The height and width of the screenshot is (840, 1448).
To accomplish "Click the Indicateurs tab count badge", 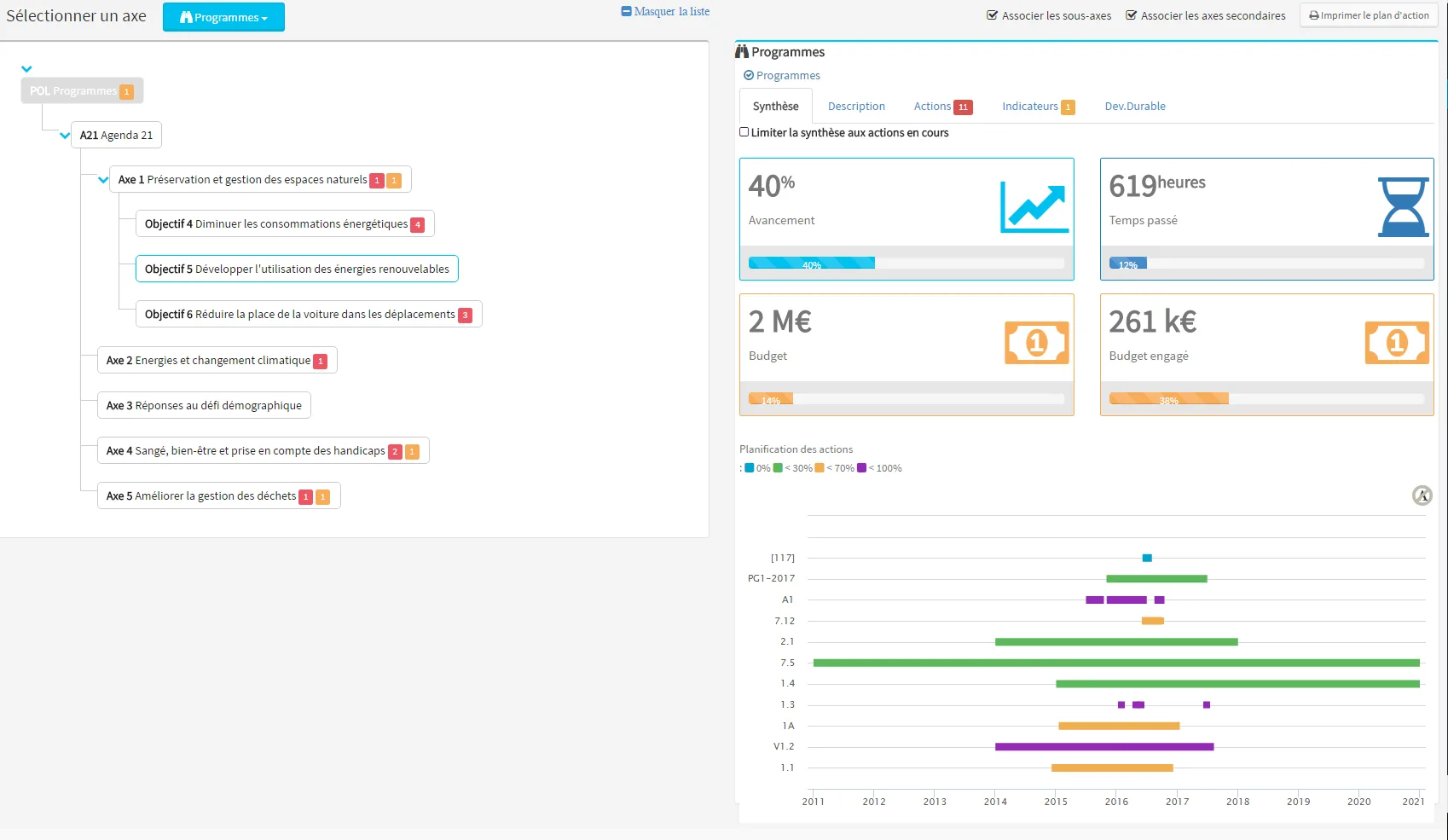I will pyautogui.click(x=1068, y=107).
